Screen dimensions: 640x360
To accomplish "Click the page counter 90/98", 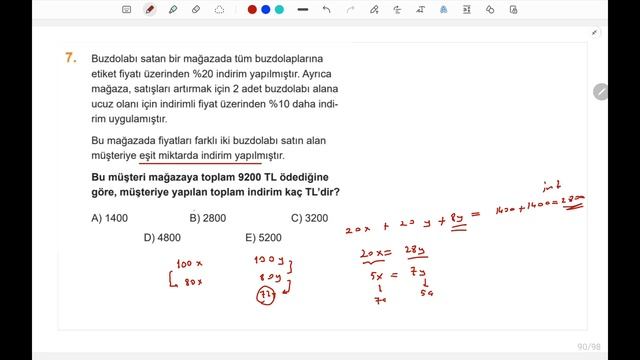I will pyautogui.click(x=589, y=347).
